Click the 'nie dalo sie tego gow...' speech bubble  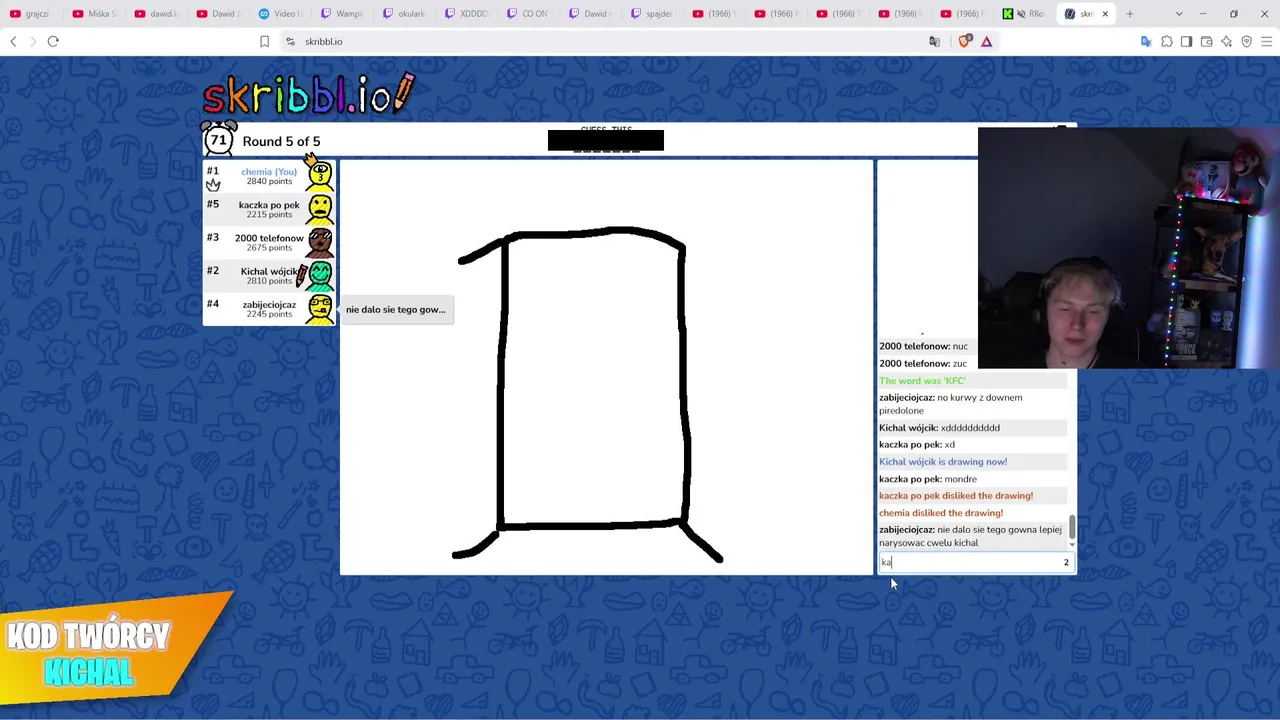(x=396, y=310)
